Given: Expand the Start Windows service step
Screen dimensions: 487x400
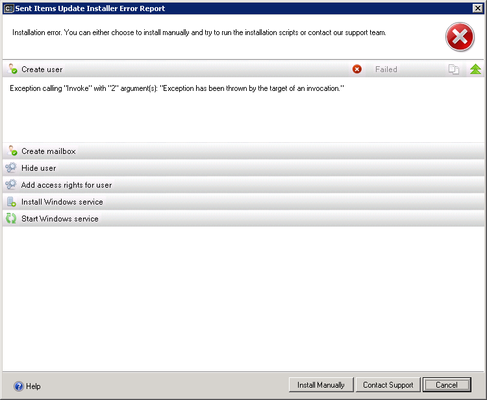Looking at the screenshot, I should click(244, 219).
